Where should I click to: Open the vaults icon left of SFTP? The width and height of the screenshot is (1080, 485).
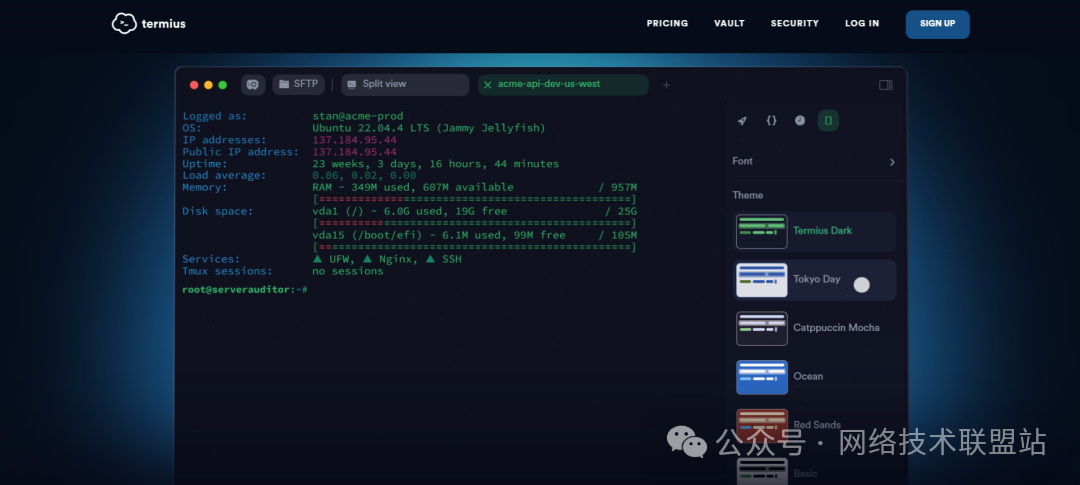click(x=253, y=85)
